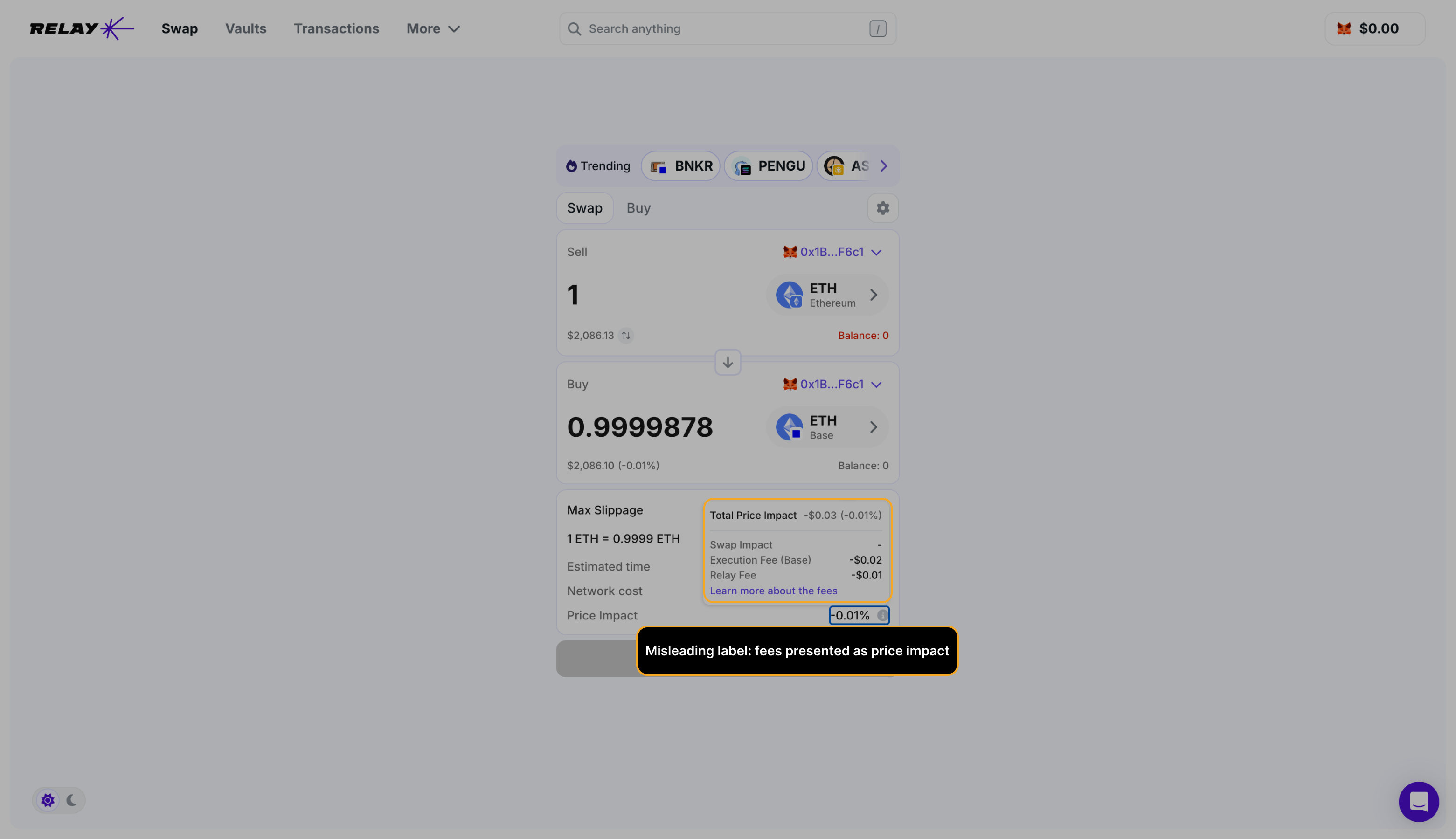
Task: Open Transactions page in navigation
Action: (x=336, y=28)
